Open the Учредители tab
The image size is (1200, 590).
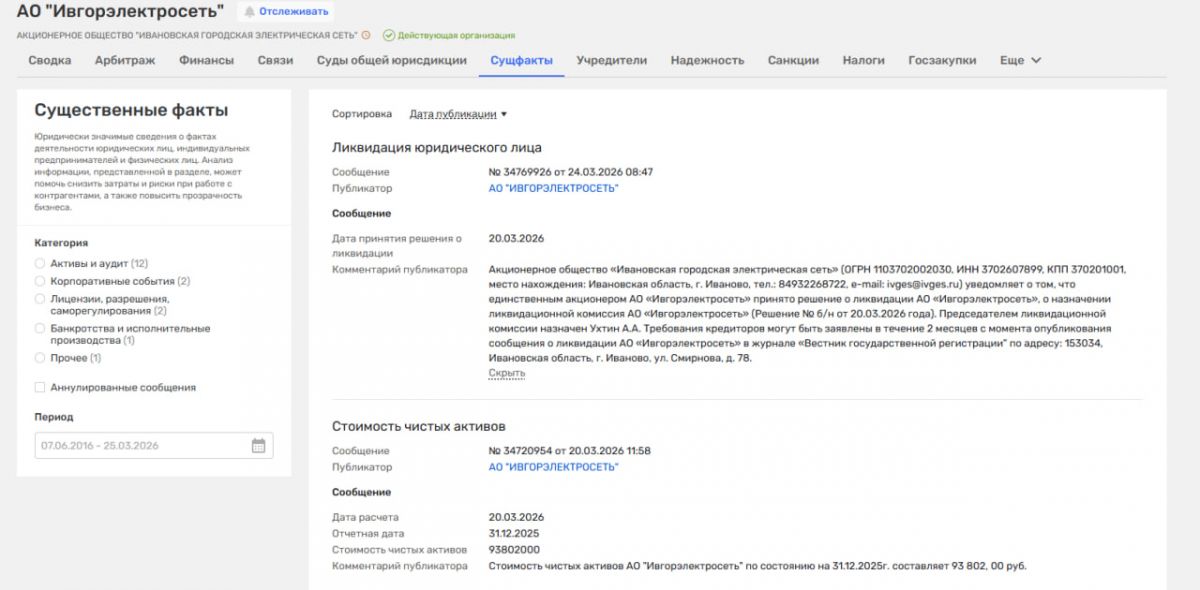tap(611, 60)
